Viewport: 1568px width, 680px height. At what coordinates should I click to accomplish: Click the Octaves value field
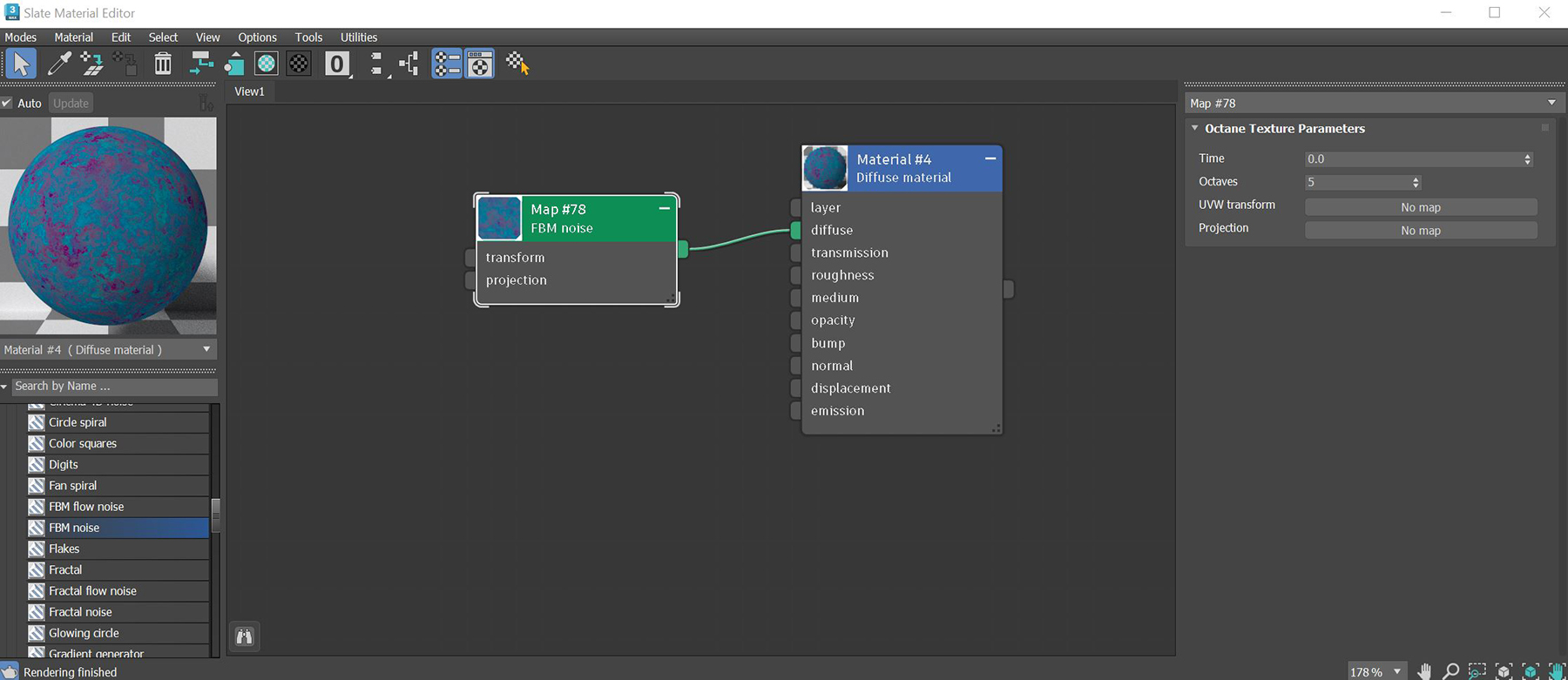point(1356,182)
